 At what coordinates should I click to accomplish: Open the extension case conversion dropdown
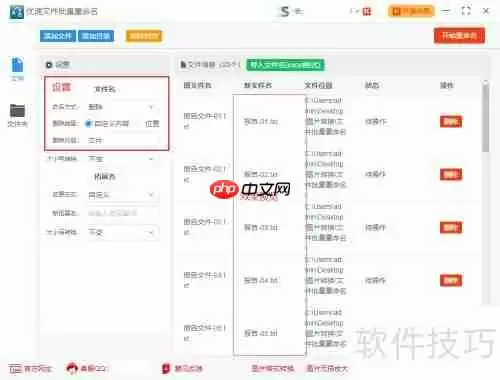tap(122, 232)
